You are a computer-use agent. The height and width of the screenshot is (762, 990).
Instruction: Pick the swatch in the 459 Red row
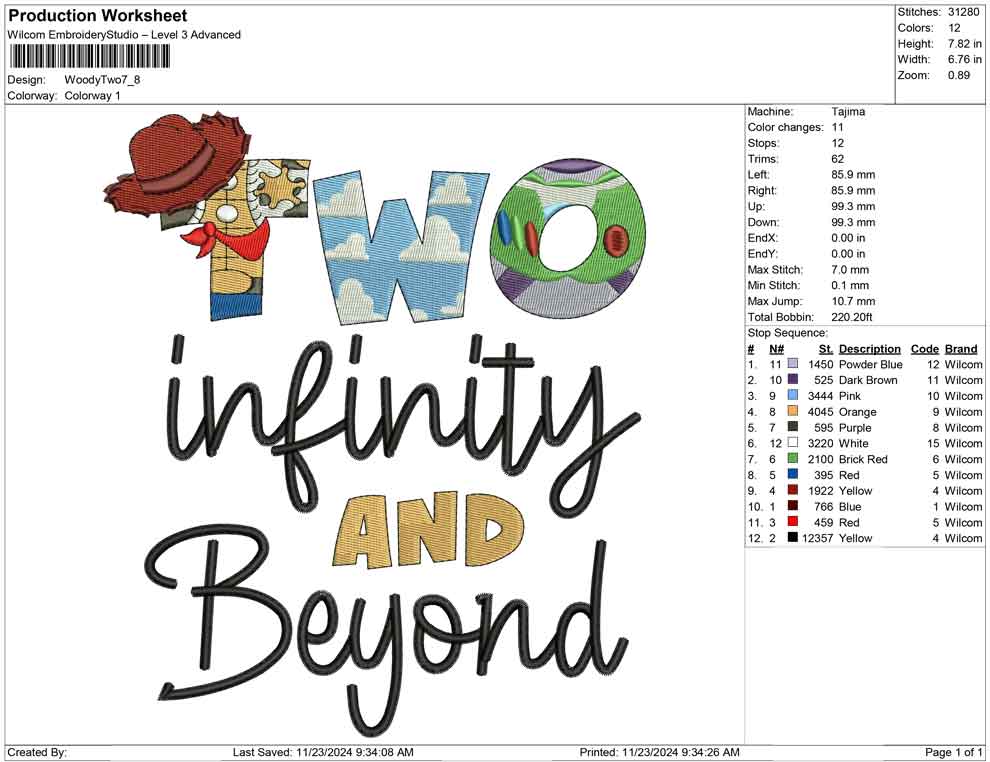click(792, 521)
